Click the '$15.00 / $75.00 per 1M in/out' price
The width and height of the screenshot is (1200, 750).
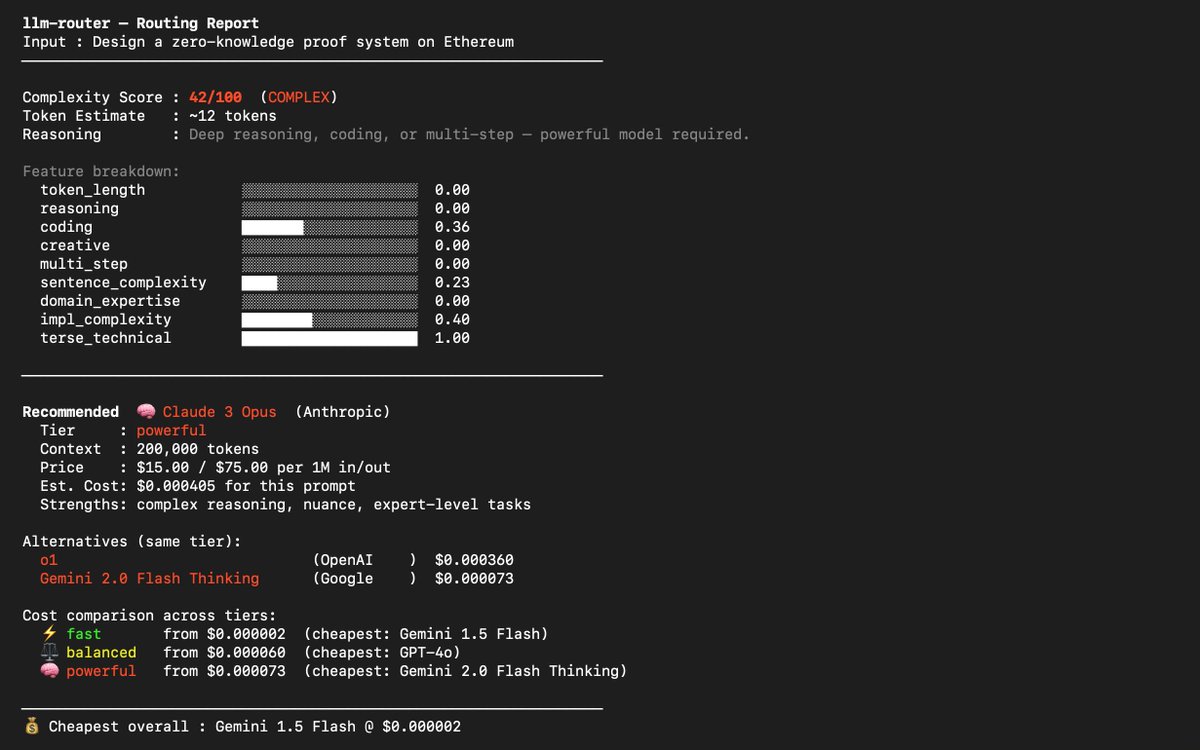(x=264, y=468)
